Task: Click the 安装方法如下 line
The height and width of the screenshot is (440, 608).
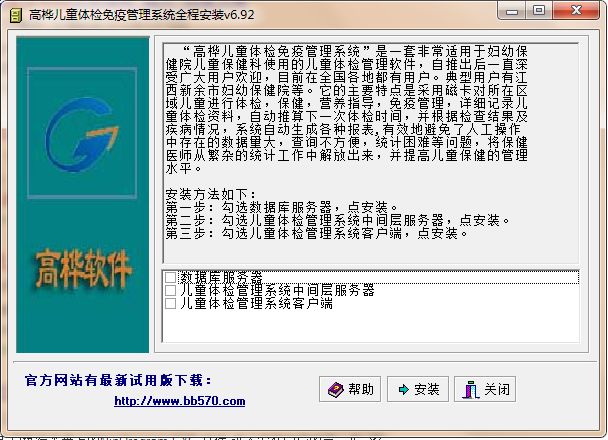Action: point(211,194)
